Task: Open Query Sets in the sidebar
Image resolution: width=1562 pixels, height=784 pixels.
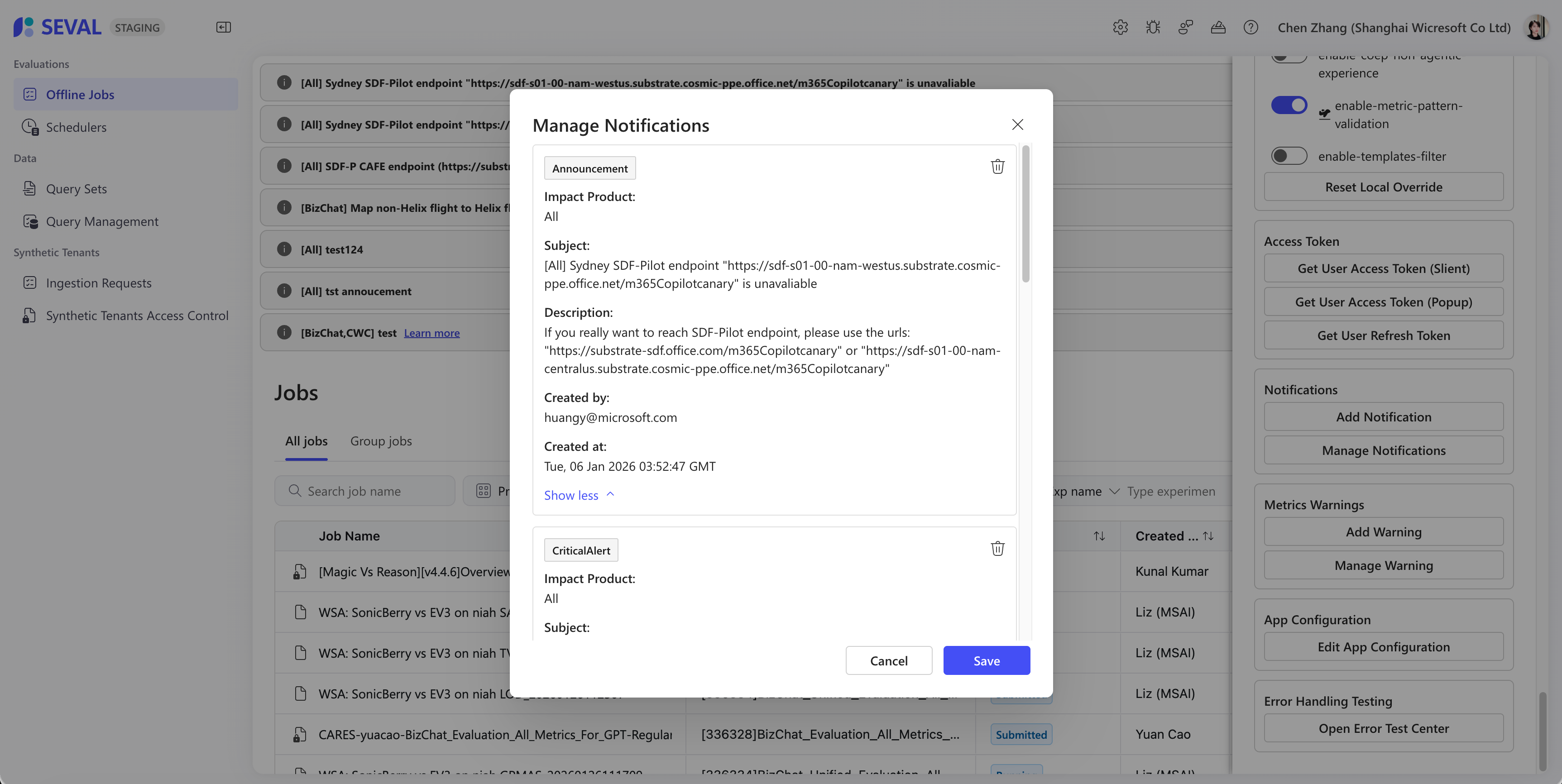Action: 77,189
